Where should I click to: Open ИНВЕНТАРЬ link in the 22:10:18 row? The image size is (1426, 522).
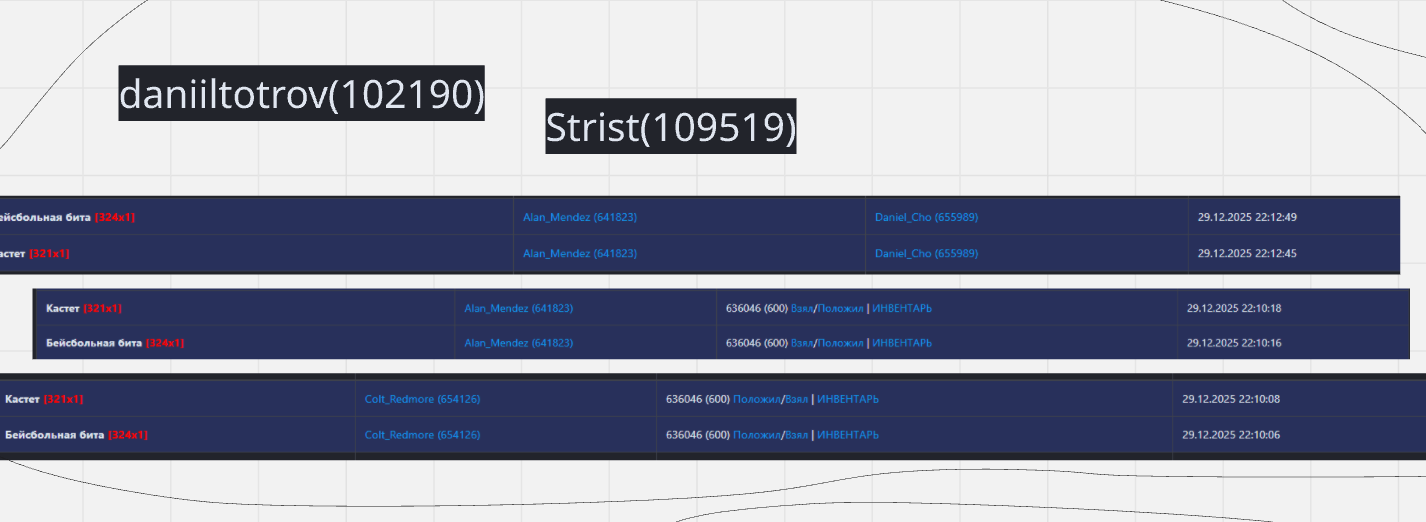click(x=901, y=308)
